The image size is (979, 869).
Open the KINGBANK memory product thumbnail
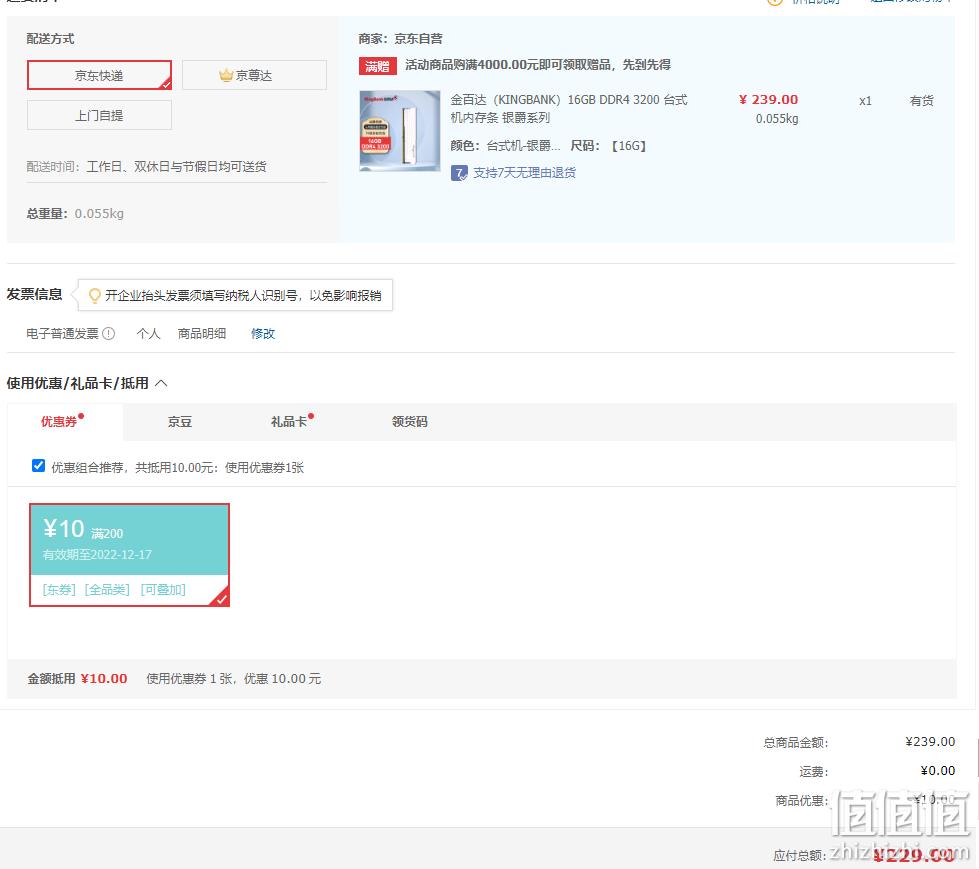tap(400, 130)
